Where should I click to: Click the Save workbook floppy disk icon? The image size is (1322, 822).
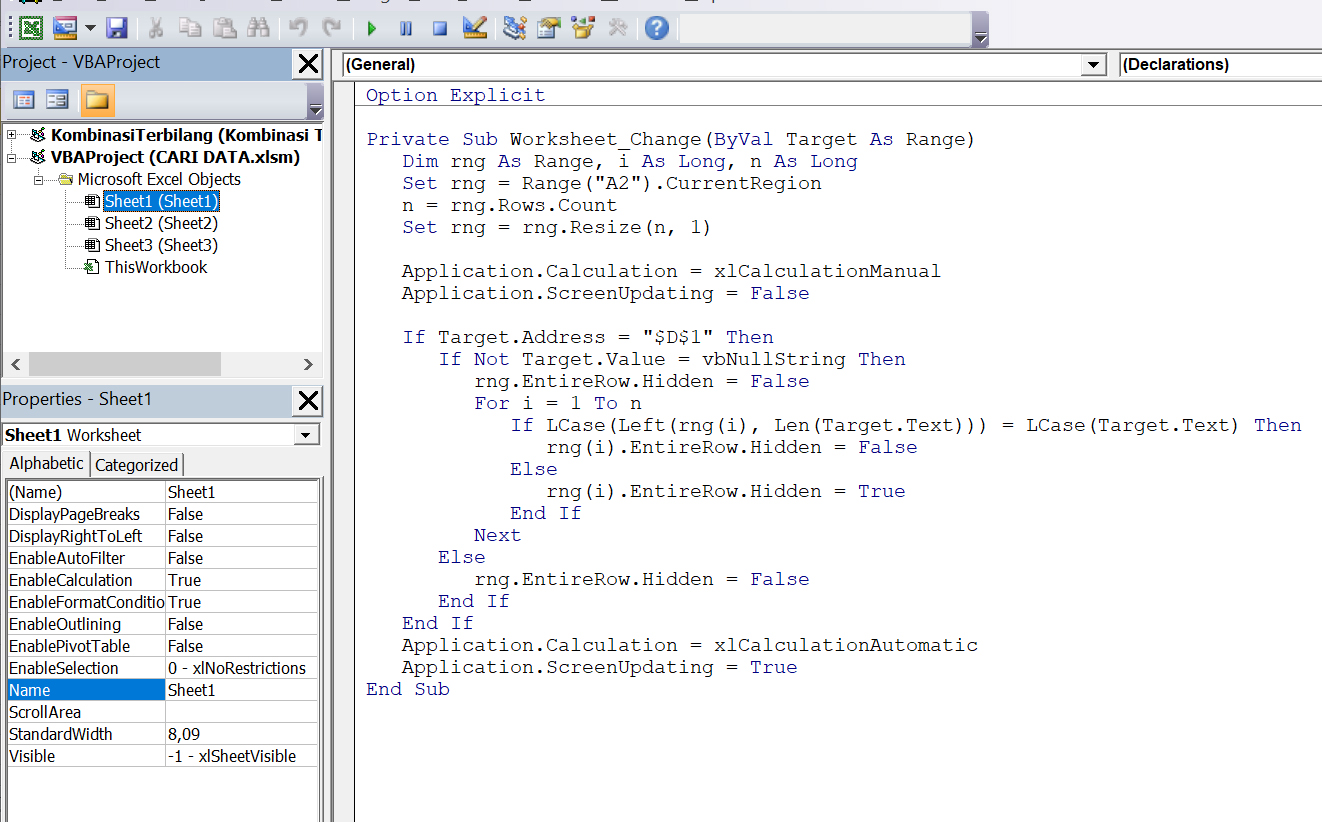tap(117, 28)
